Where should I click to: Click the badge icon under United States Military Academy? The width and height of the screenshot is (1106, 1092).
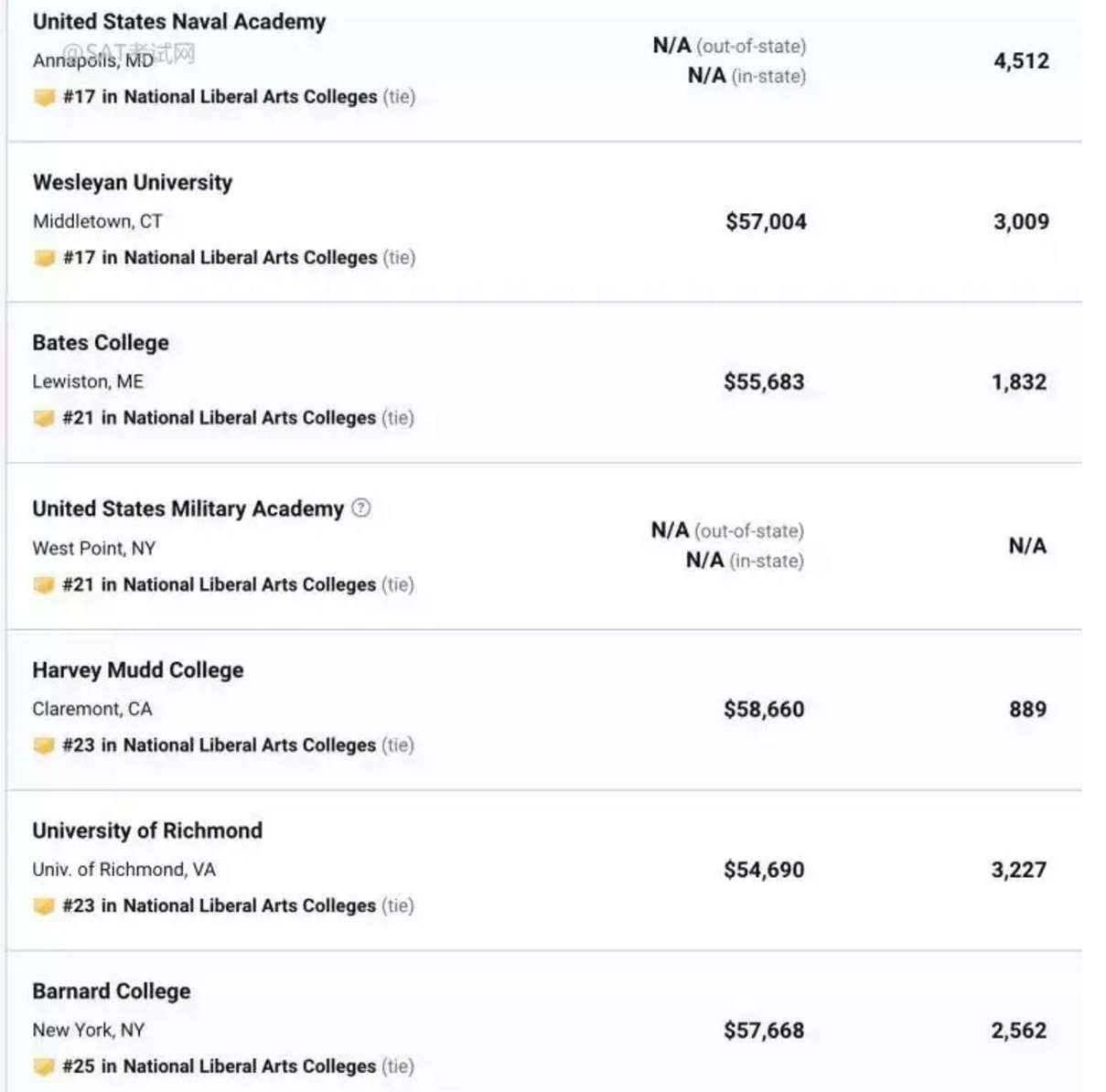(x=43, y=584)
